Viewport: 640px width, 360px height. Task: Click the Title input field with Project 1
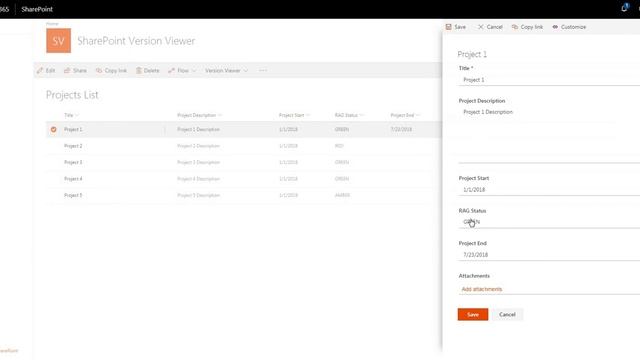pyautogui.click(x=549, y=80)
